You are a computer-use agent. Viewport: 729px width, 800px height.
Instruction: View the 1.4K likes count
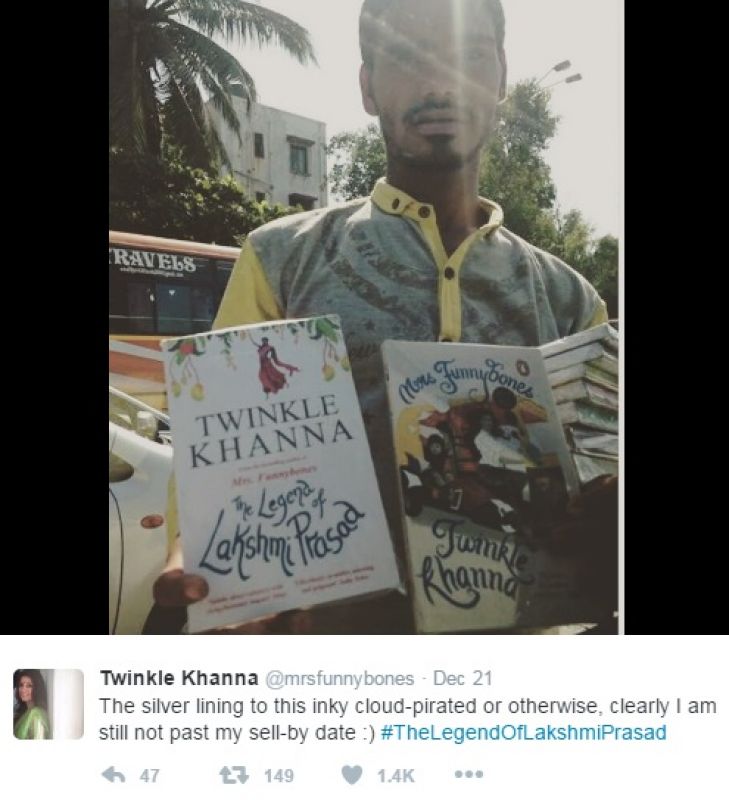coord(396,776)
